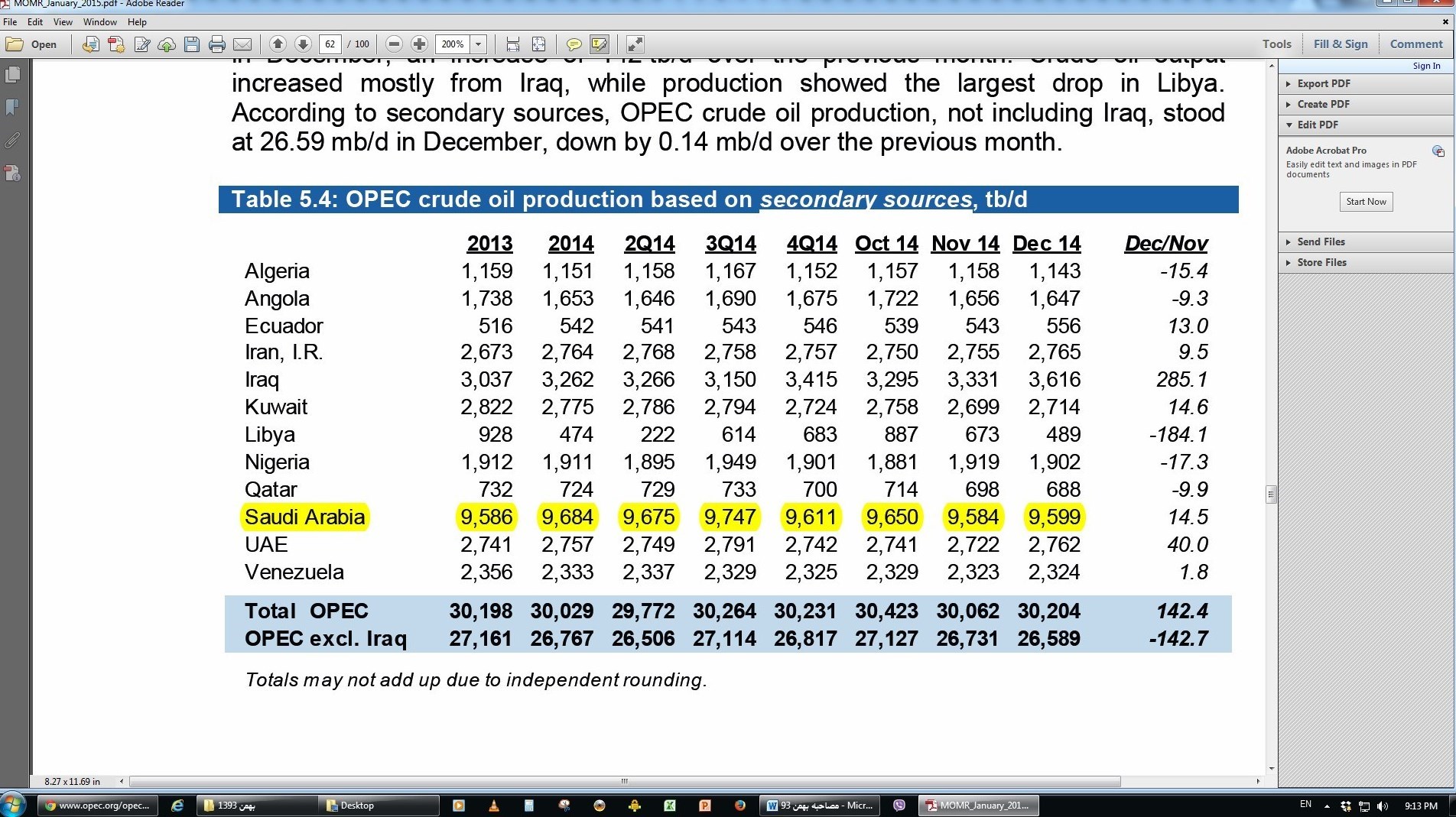Click the Start Now button
The width and height of the screenshot is (1456, 817).
pos(1366,202)
